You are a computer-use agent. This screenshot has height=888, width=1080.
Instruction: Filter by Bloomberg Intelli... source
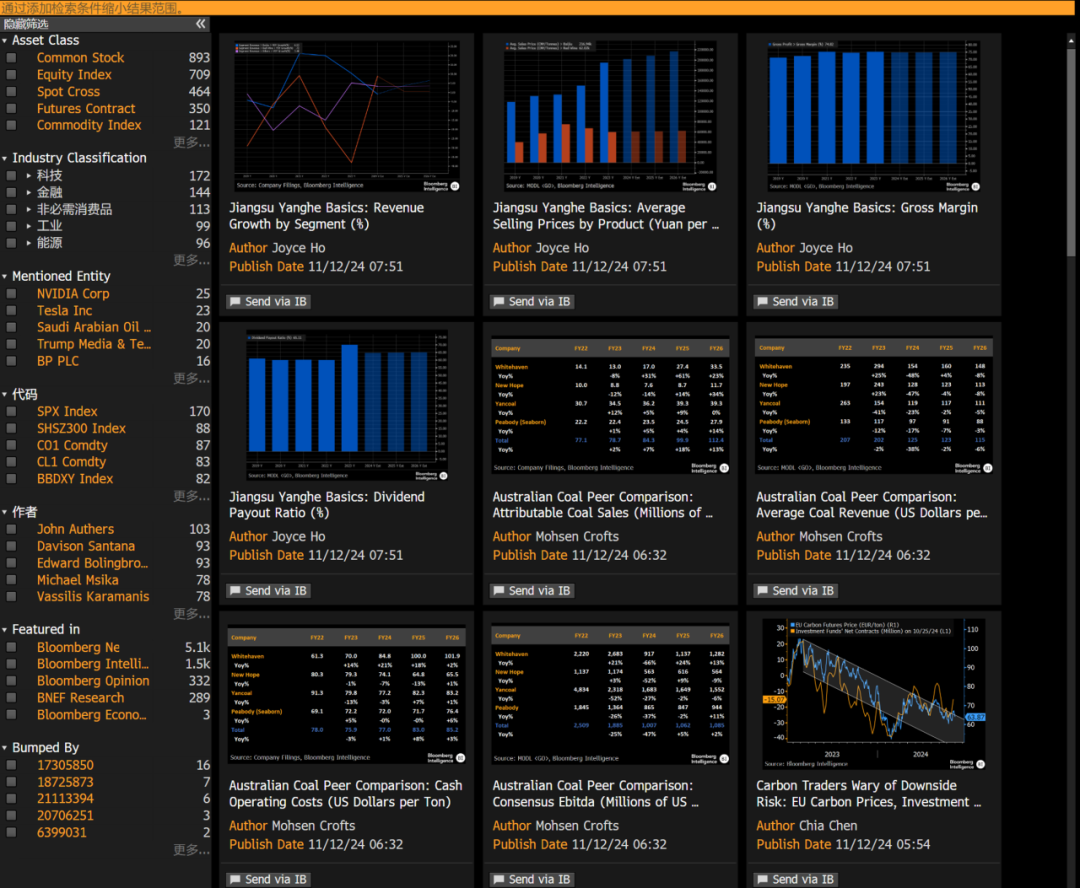tap(93, 664)
